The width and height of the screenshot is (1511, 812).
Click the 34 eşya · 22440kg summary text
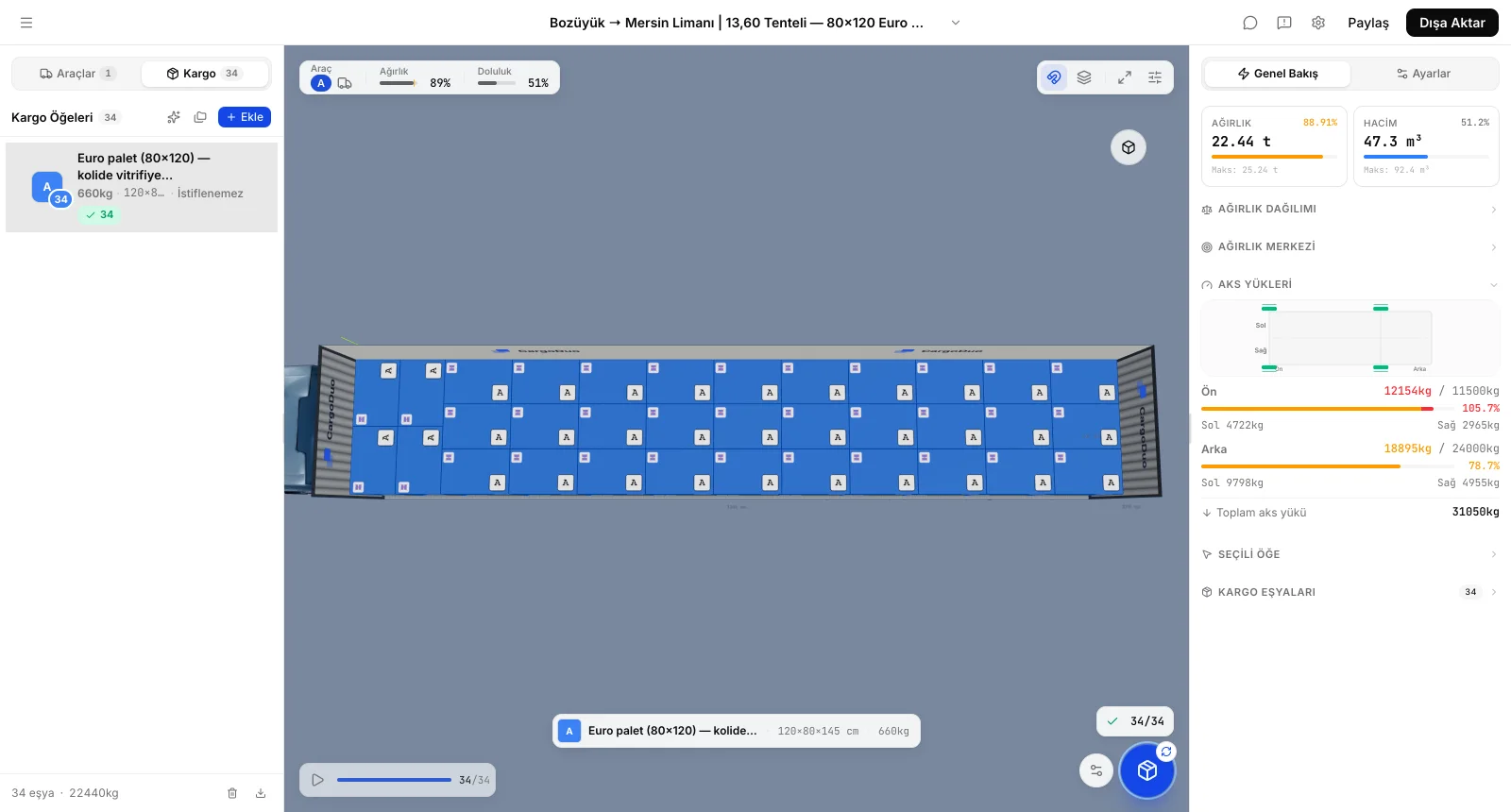[65, 793]
